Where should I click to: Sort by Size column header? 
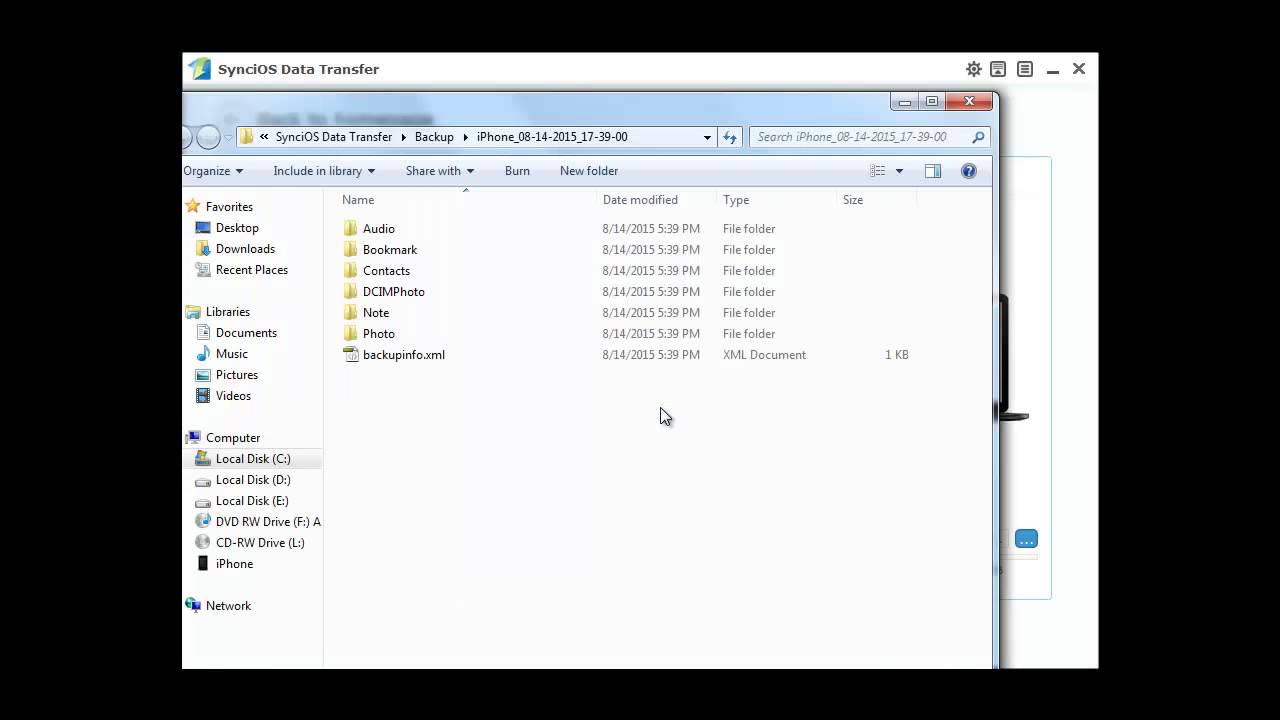853,200
